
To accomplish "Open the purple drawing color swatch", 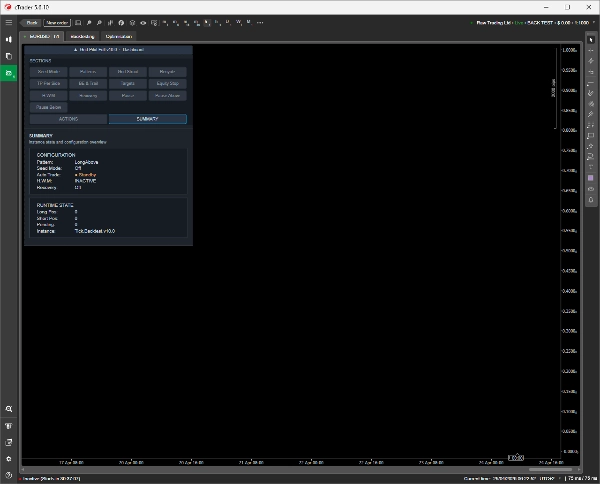I will [x=591, y=178].
